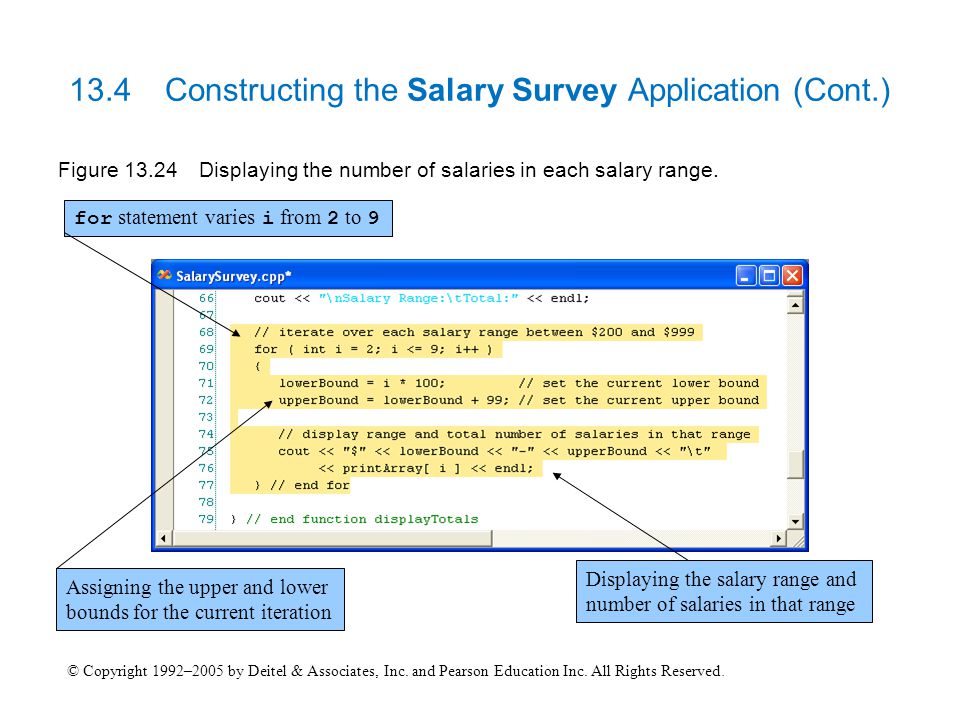Click the opening brace on line 70

(x=257, y=366)
